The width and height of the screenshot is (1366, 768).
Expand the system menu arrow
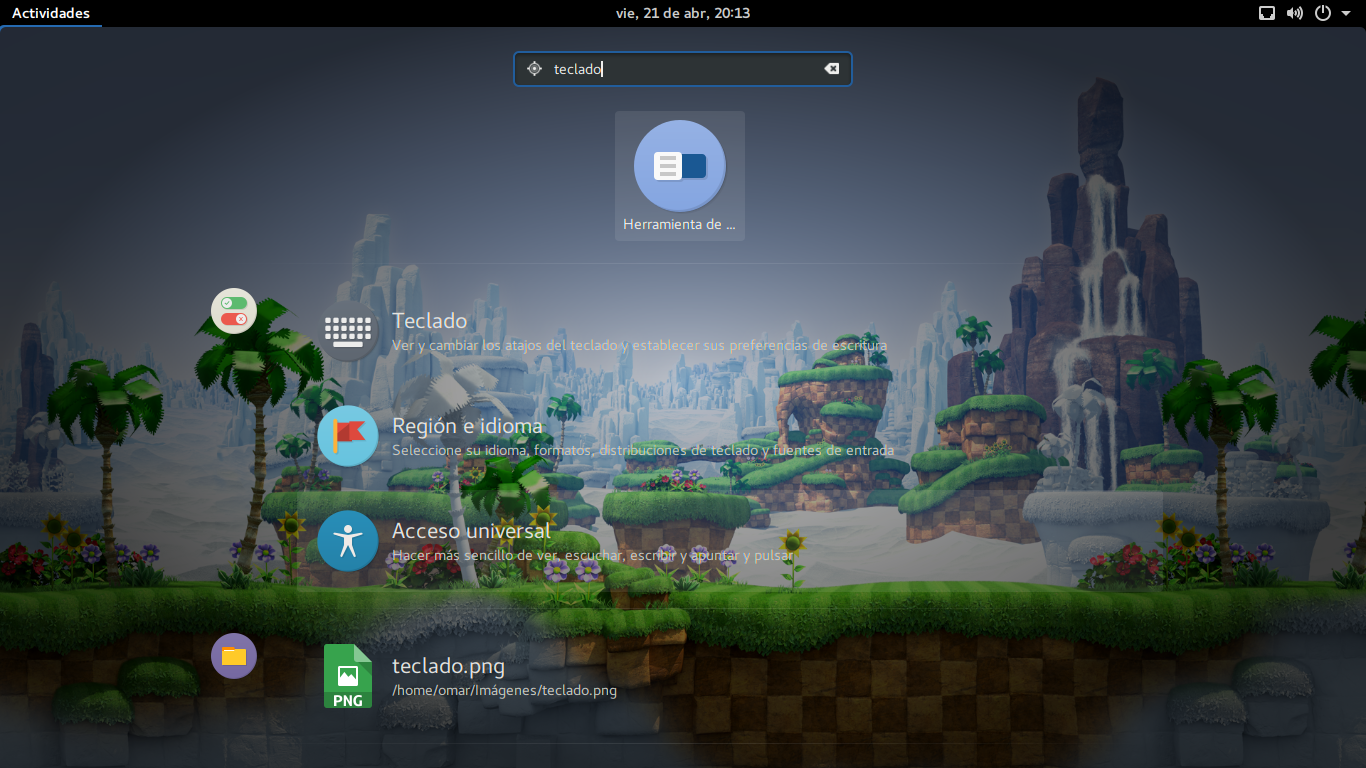coord(1346,13)
